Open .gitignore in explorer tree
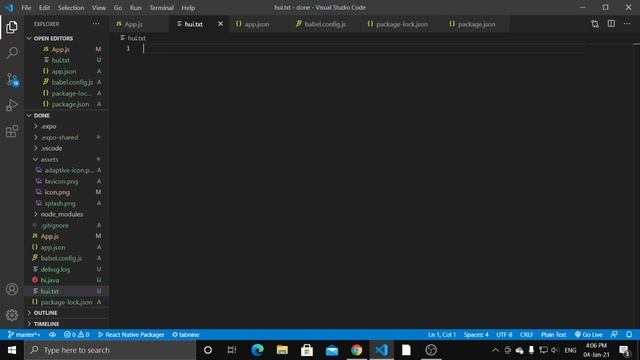This screenshot has height=360, width=640. click(55, 225)
